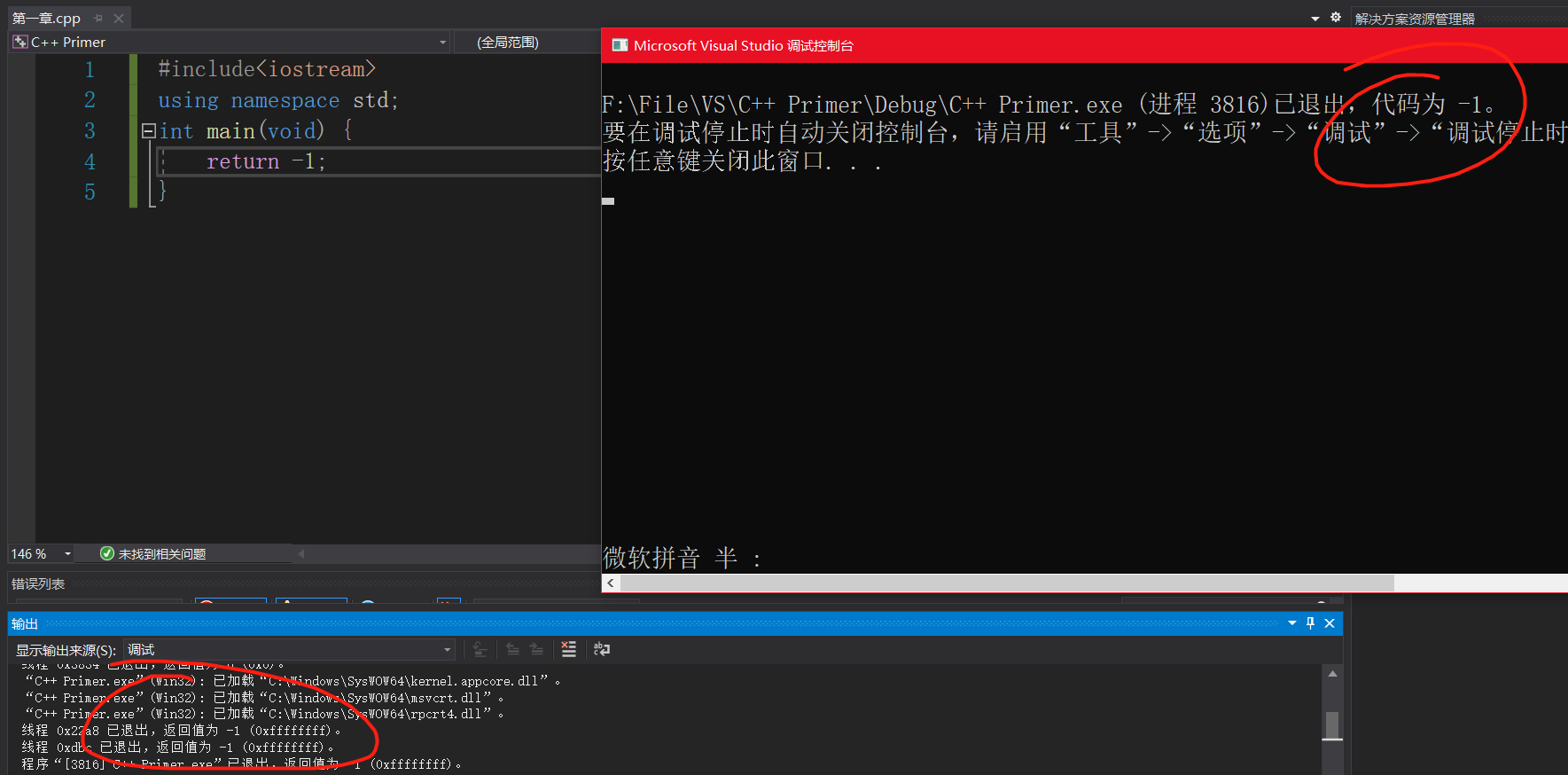Click the find message in code icon
The image size is (1568, 775).
point(480,650)
